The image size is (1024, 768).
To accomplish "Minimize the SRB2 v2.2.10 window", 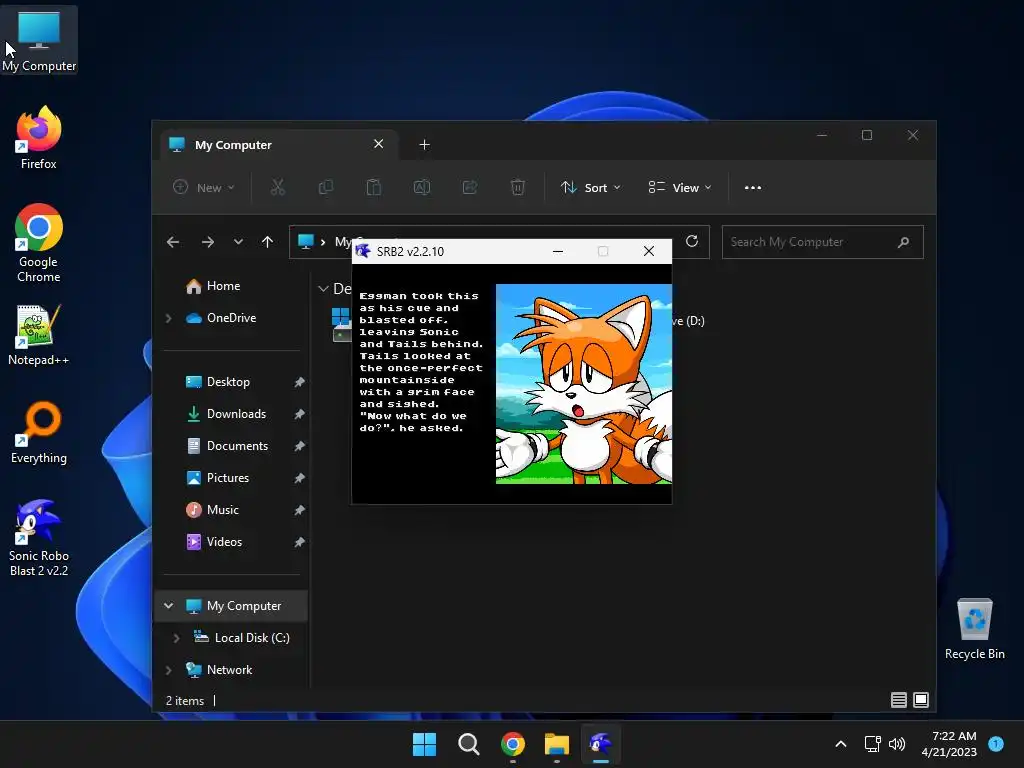I will click(558, 251).
